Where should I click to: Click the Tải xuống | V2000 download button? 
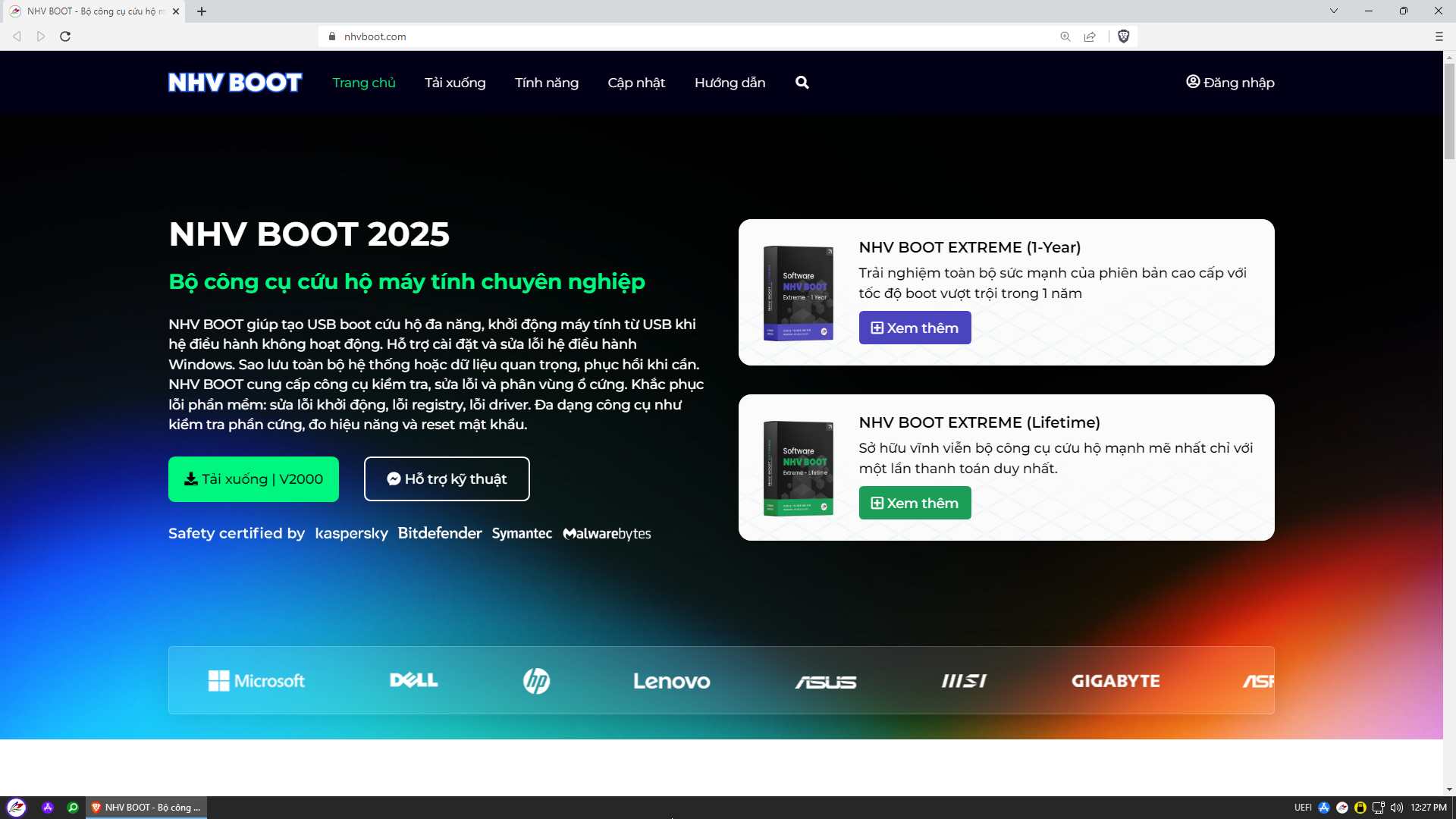point(253,479)
